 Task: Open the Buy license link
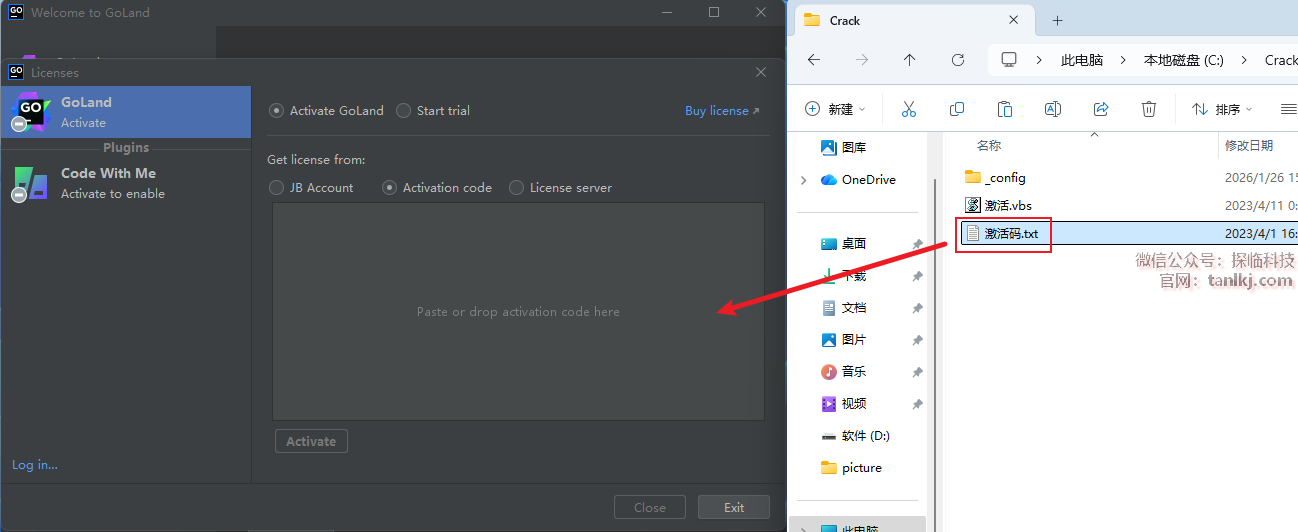tap(721, 111)
